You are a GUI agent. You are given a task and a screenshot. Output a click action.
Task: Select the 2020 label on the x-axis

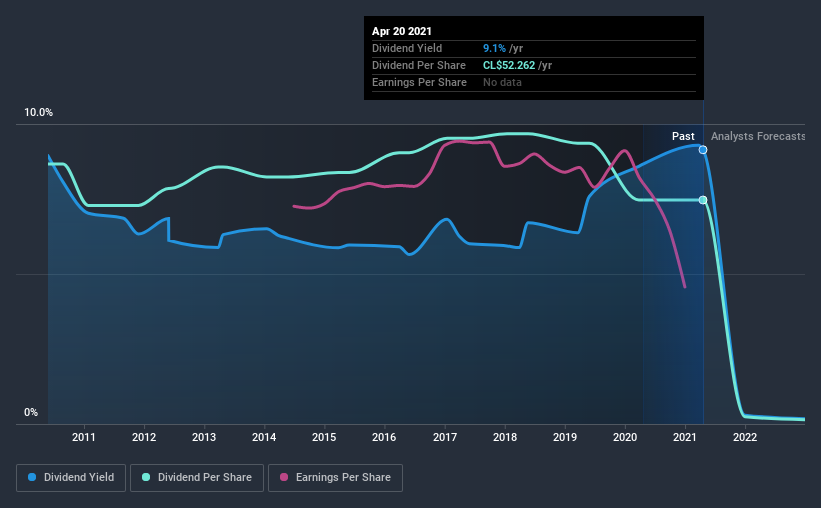pyautogui.click(x=625, y=437)
